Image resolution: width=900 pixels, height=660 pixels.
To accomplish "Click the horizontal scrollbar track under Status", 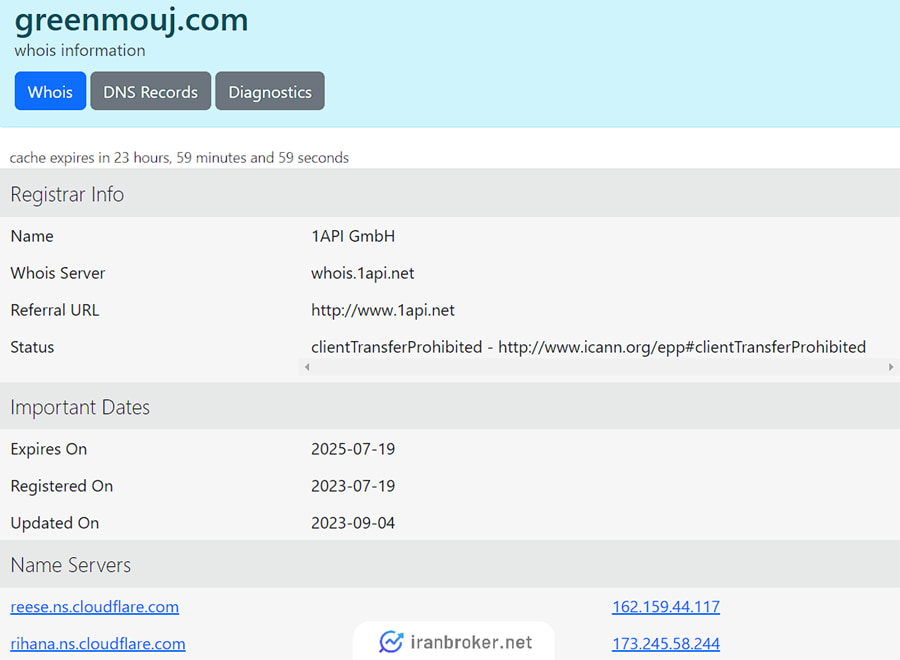I will (x=599, y=367).
